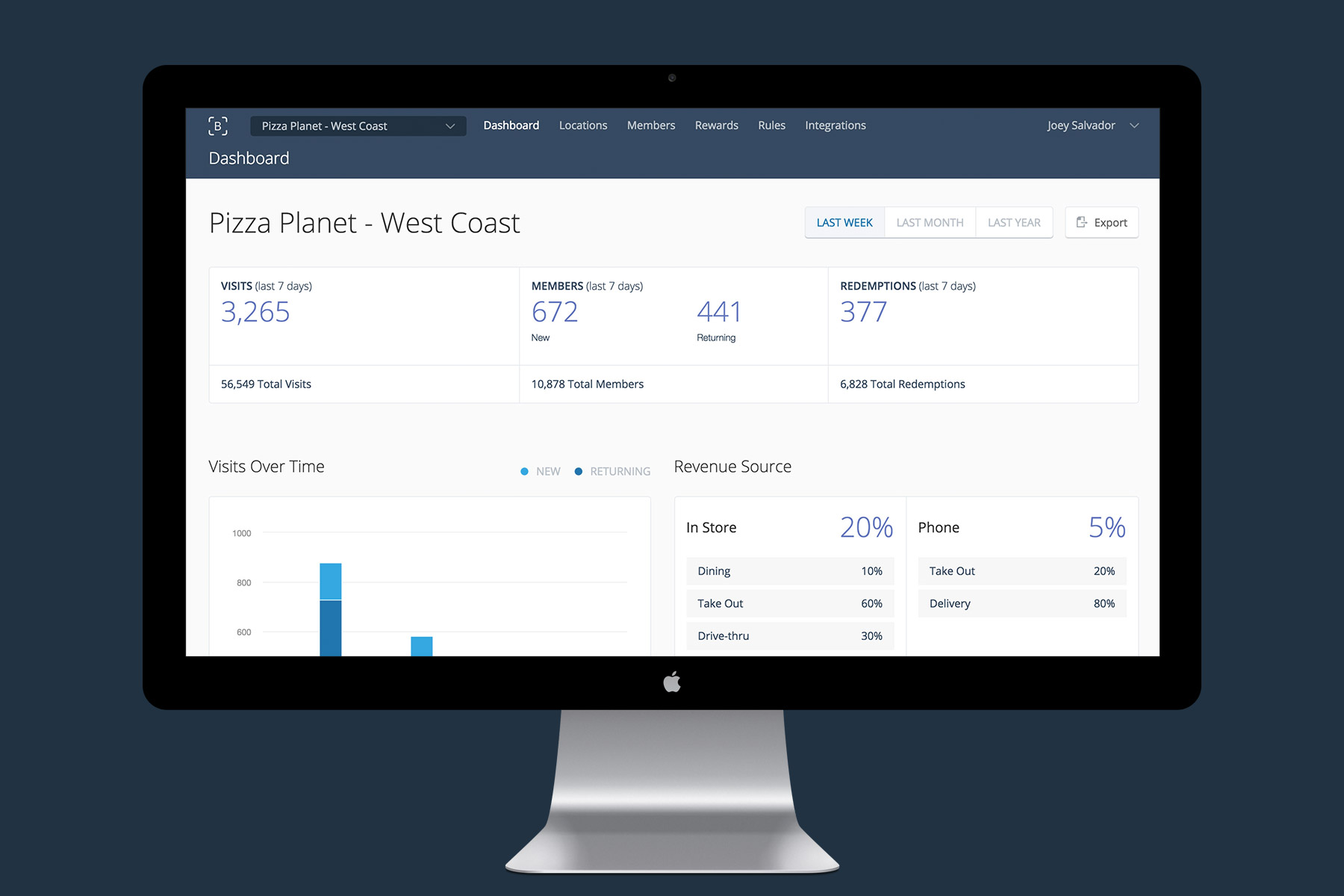Go to Integrations
1344x896 pixels.
[x=836, y=125]
